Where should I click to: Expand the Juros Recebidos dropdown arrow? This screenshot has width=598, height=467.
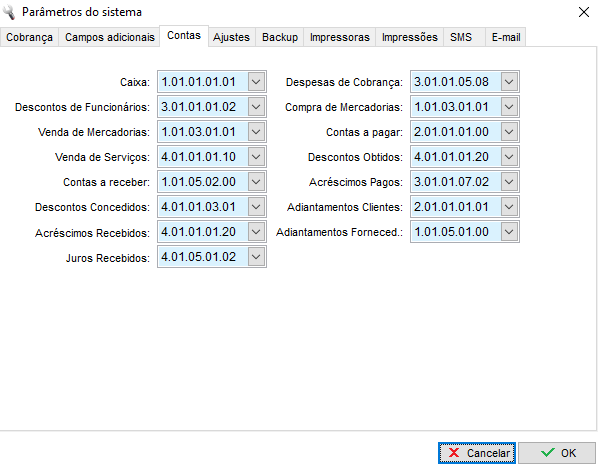pyautogui.click(x=256, y=257)
